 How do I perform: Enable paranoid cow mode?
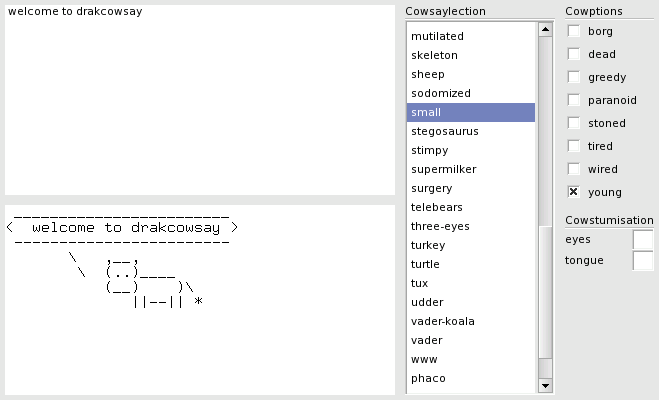click(574, 100)
